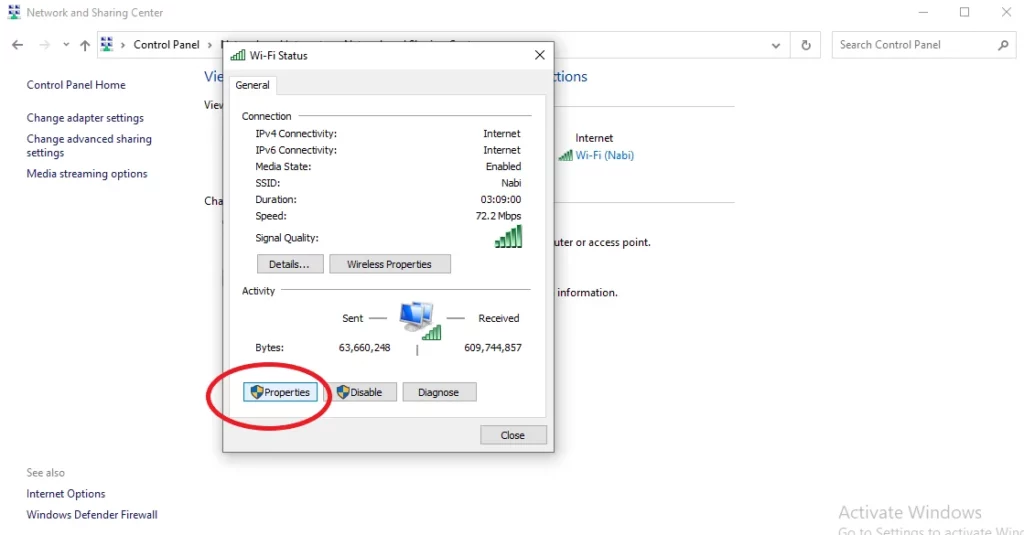Open Media streaming options
This screenshot has height=535, width=1024.
pos(87,174)
